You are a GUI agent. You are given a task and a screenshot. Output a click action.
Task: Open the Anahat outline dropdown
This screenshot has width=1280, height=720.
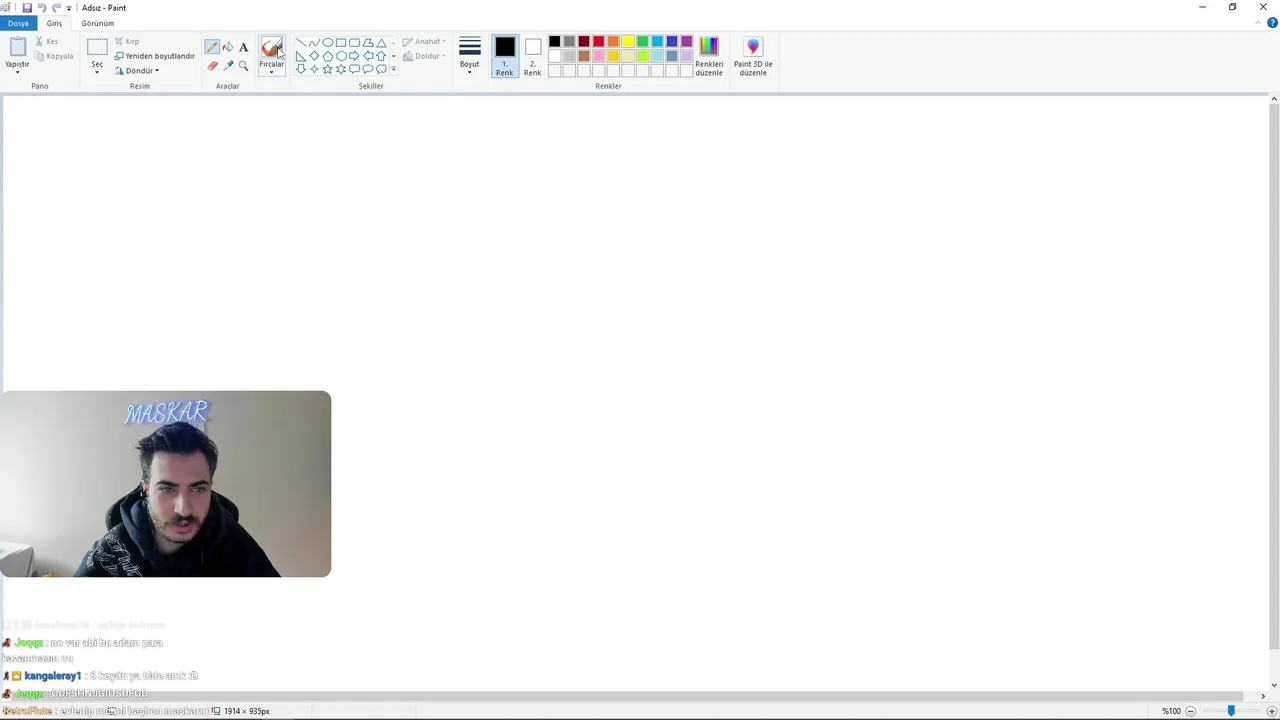[425, 42]
